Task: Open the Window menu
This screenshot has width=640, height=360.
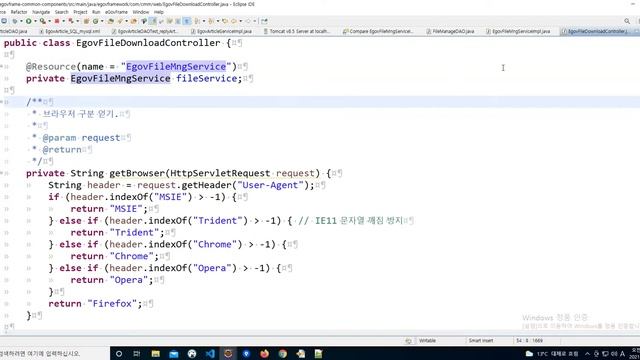Action: [x=141, y=12]
